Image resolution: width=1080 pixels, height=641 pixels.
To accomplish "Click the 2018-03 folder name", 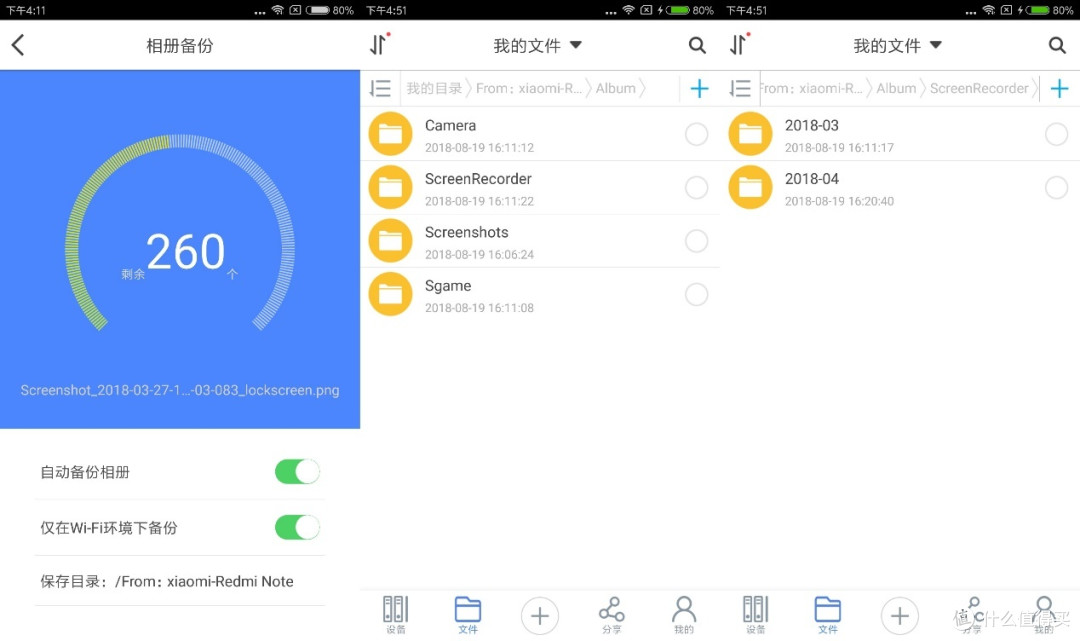I will [x=811, y=125].
